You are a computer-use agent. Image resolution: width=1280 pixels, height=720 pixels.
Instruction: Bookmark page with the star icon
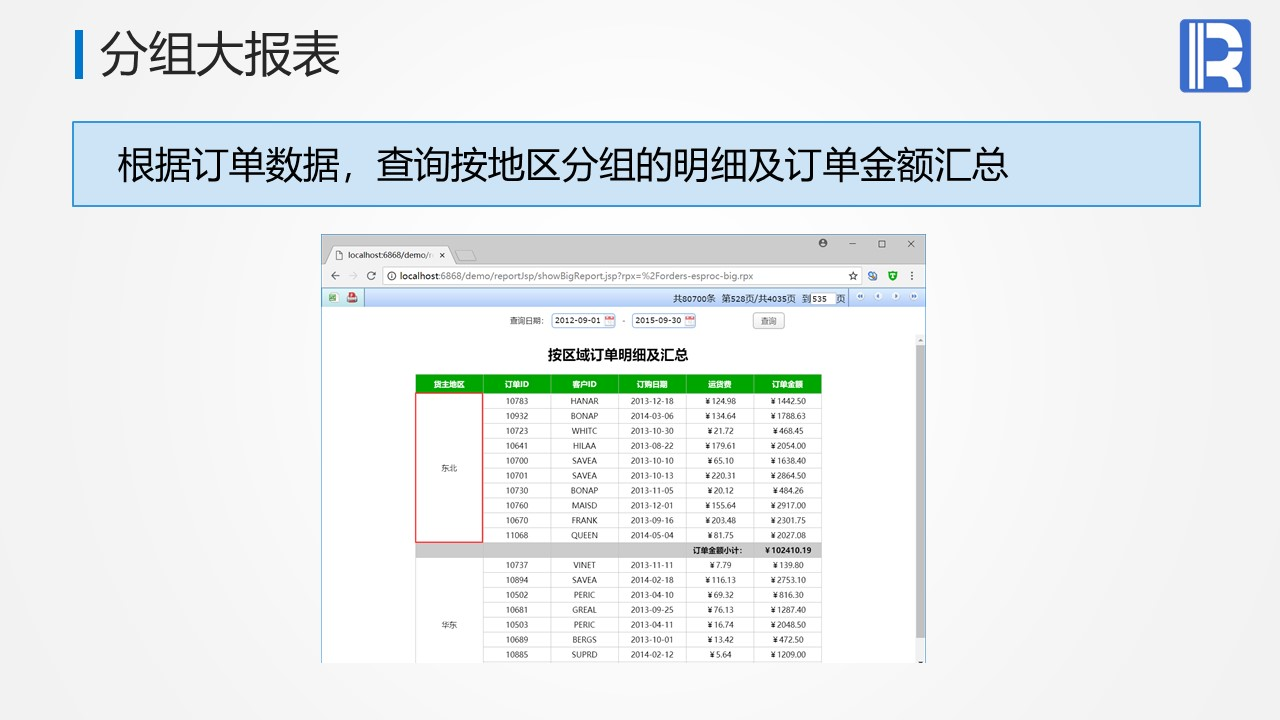853,276
